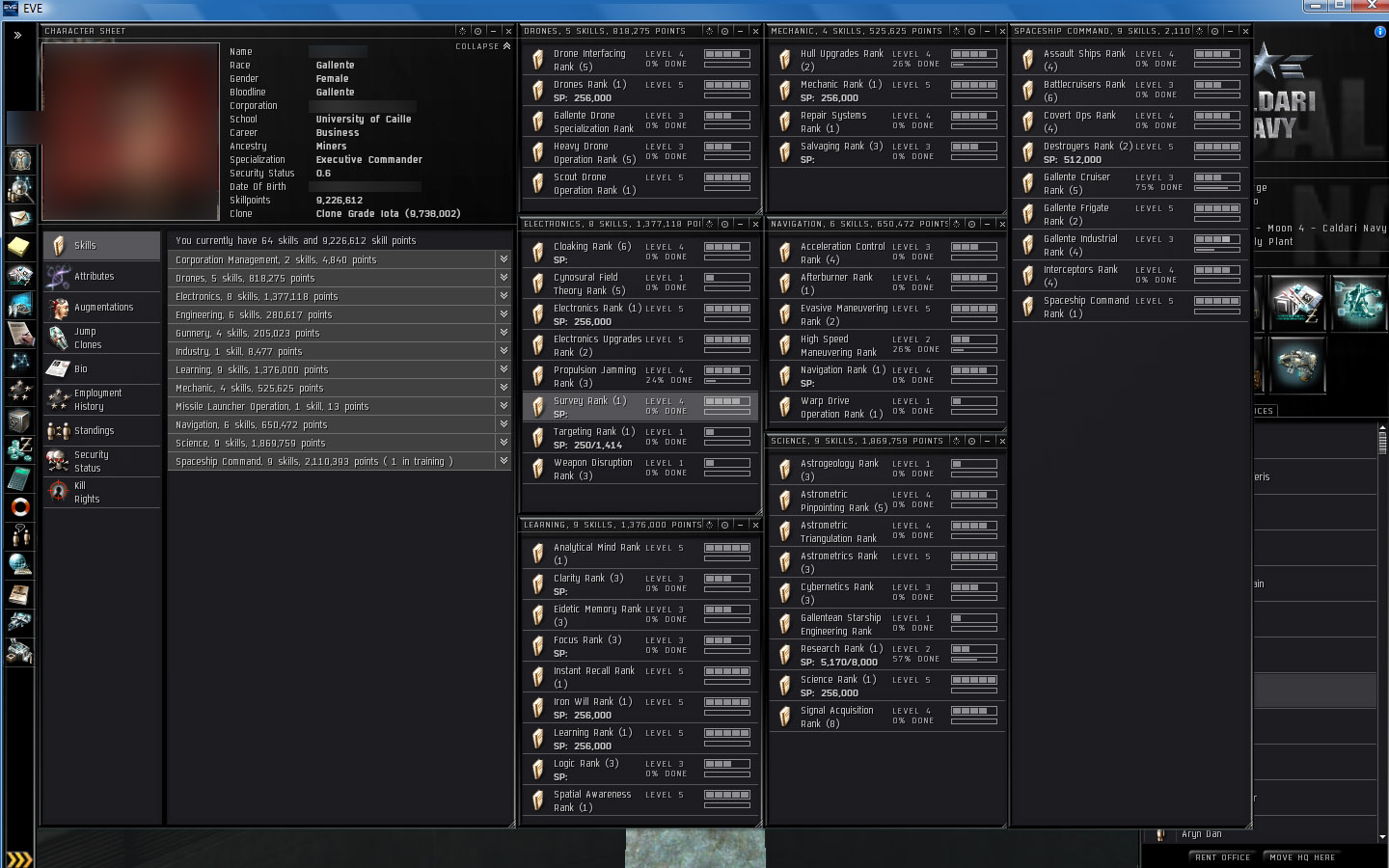Open the mail envelope icon
Screen dimensions: 1389x868
click(20, 218)
